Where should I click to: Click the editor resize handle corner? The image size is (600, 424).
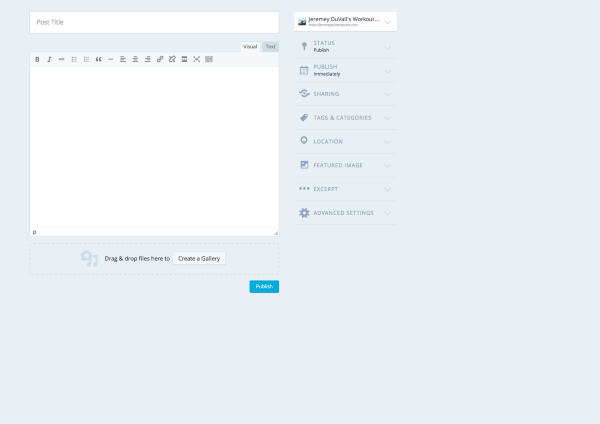click(x=276, y=233)
